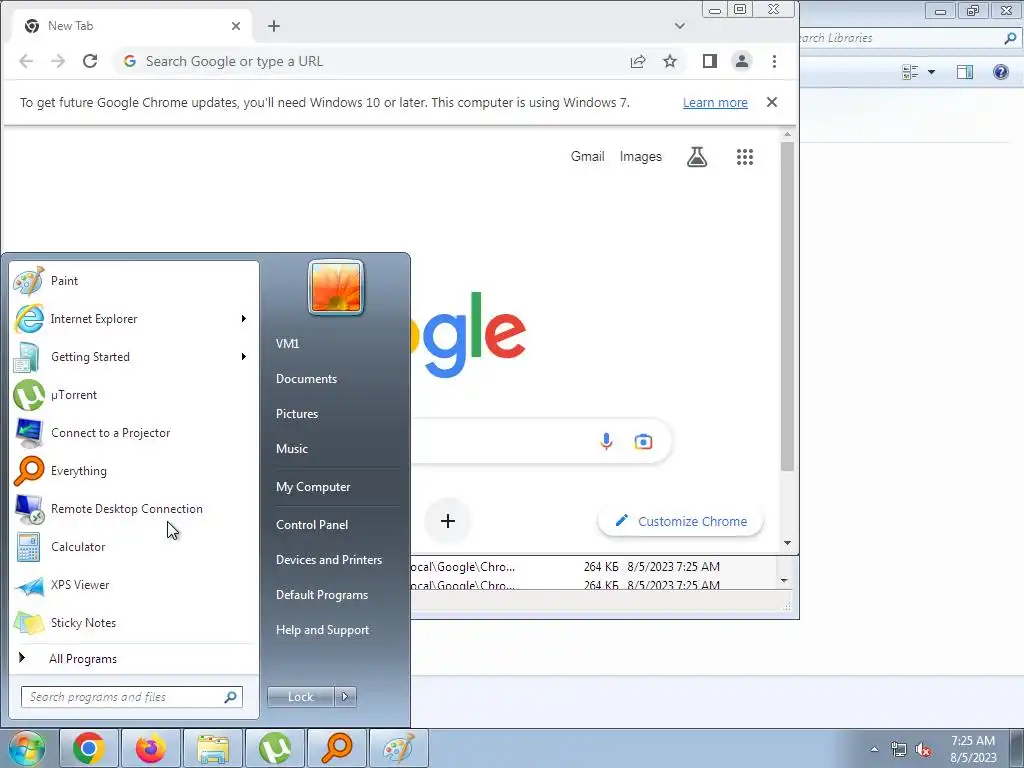Go back in Chrome
Viewport: 1024px width, 768px height.
[x=26, y=61]
